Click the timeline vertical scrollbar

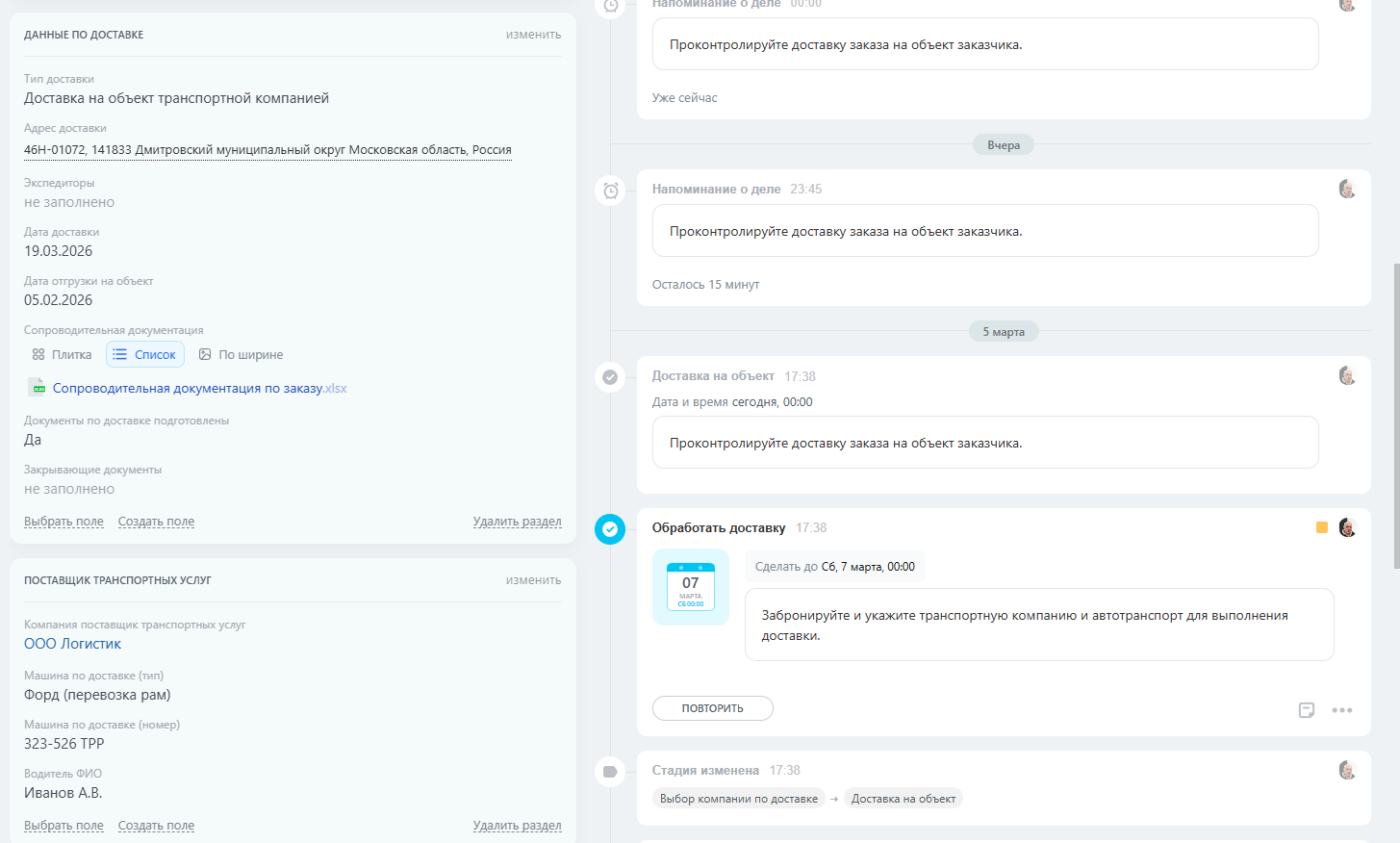1396,416
